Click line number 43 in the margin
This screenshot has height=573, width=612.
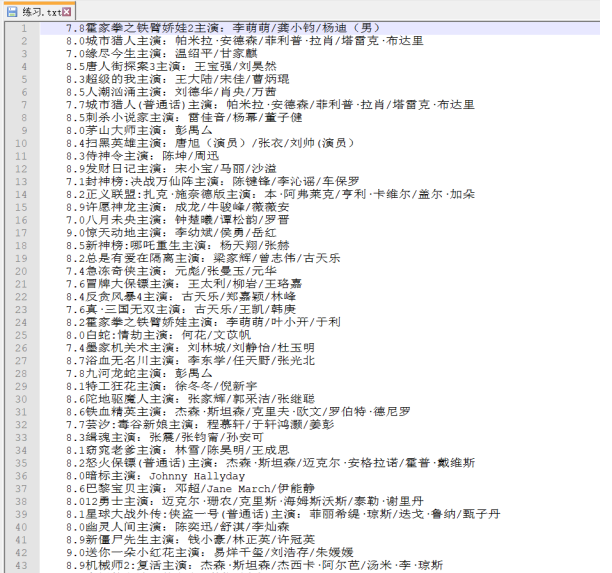tap(20, 565)
